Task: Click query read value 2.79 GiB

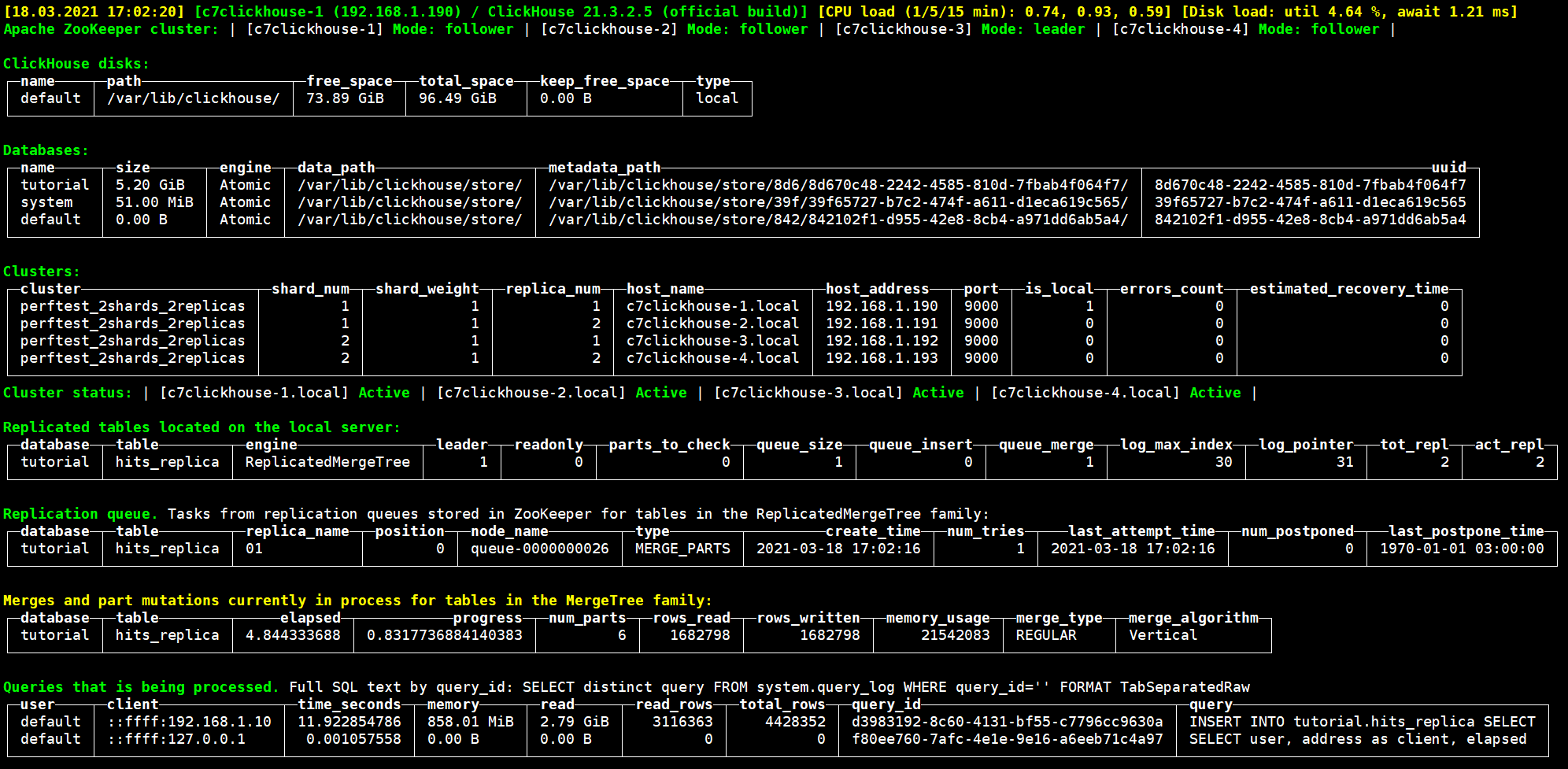Action: [575, 722]
